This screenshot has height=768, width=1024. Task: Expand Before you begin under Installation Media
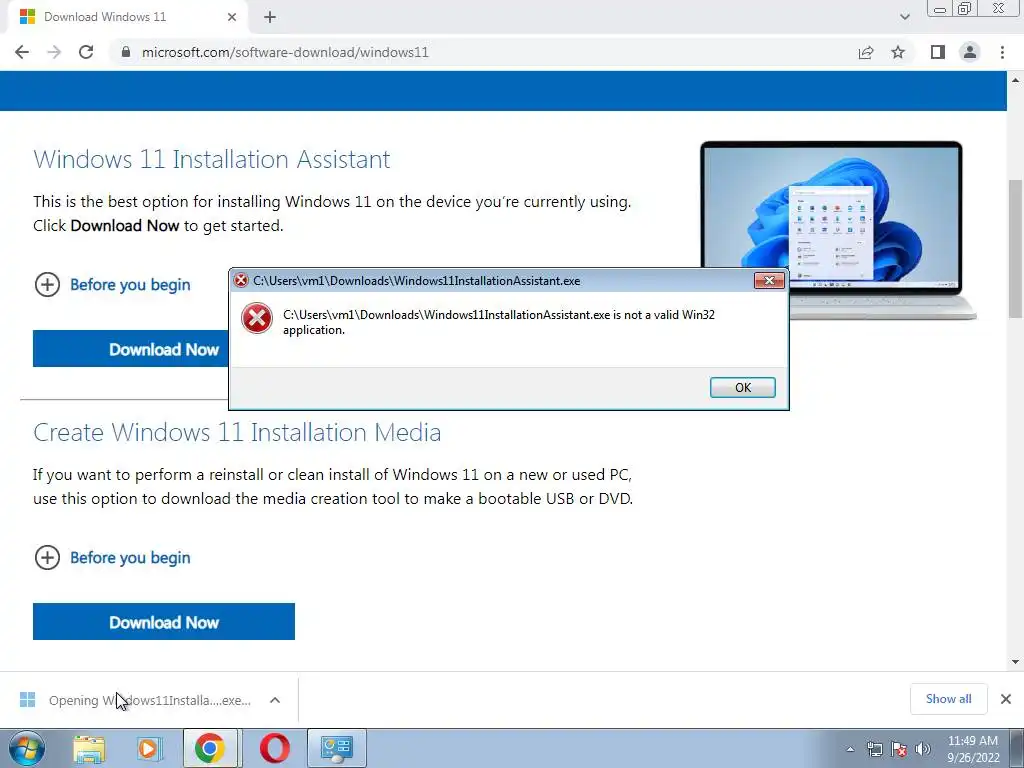point(112,558)
